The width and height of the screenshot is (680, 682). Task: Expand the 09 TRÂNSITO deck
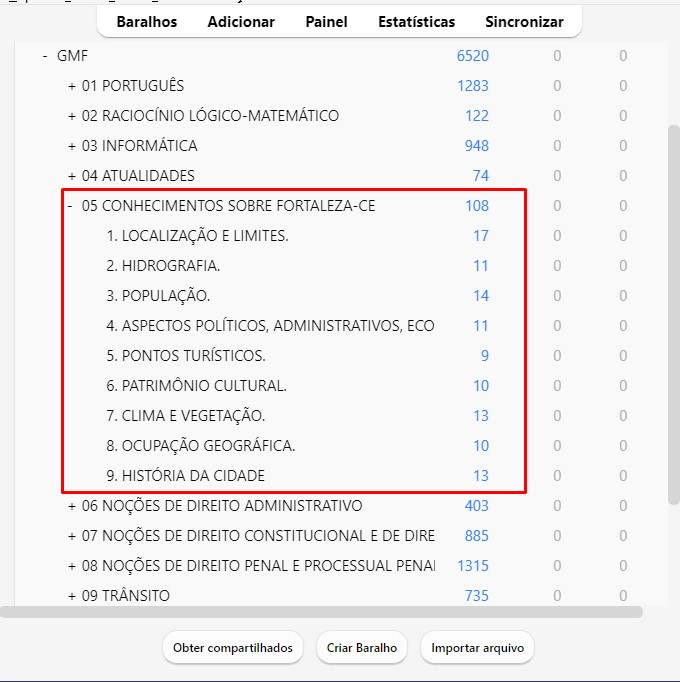[72, 596]
